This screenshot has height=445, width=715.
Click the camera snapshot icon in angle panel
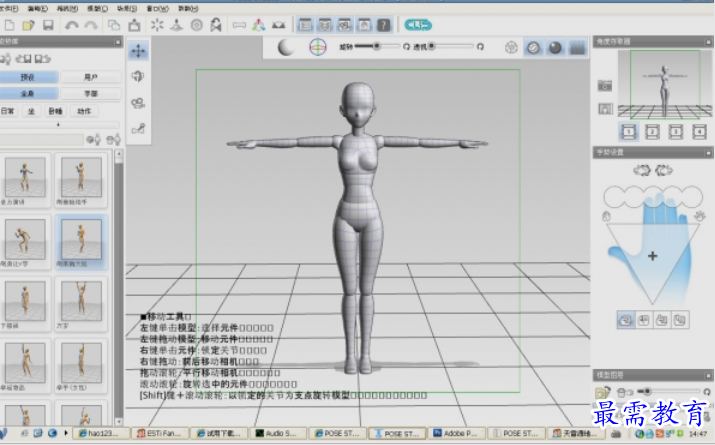pyautogui.click(x=605, y=85)
